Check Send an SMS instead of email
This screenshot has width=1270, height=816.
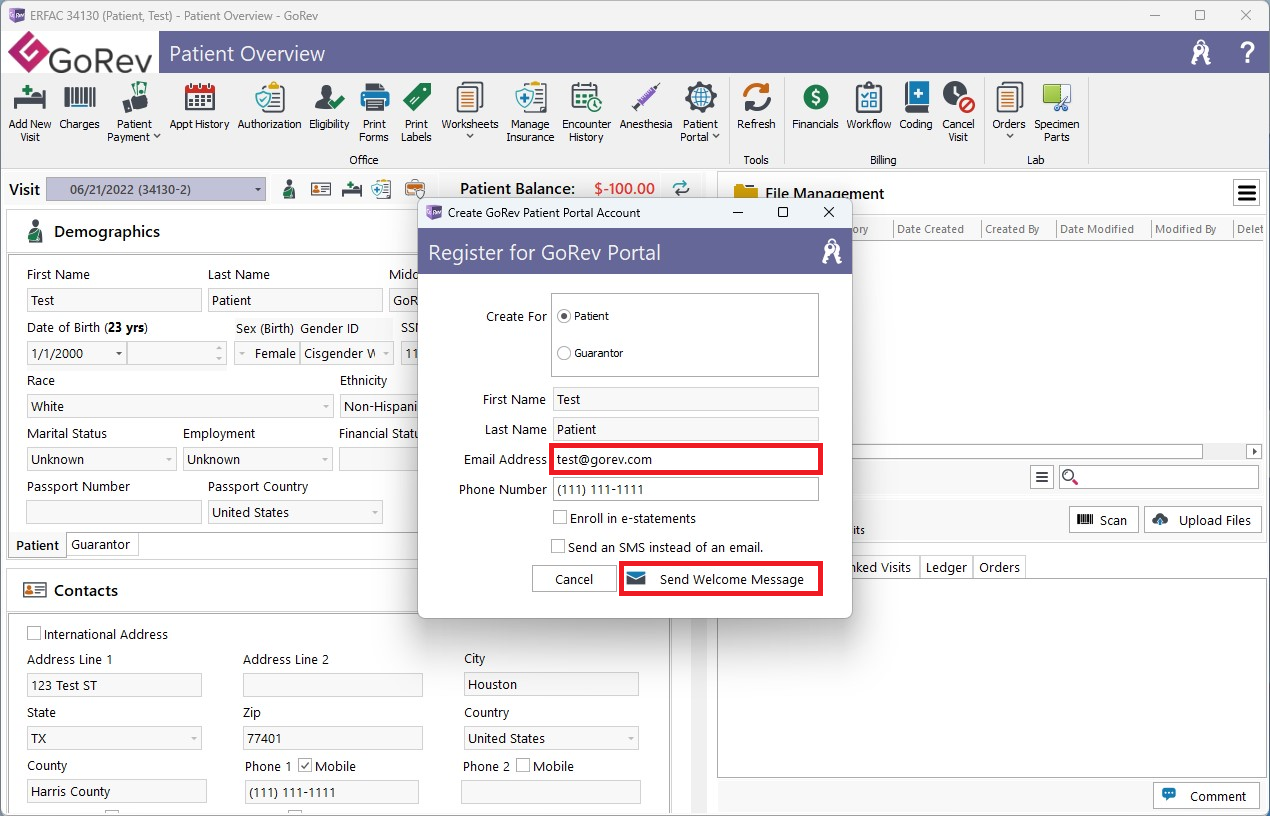(559, 547)
